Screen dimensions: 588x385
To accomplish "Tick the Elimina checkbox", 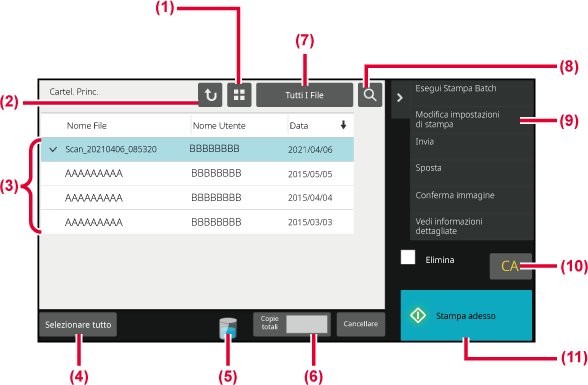I will pos(408,257).
